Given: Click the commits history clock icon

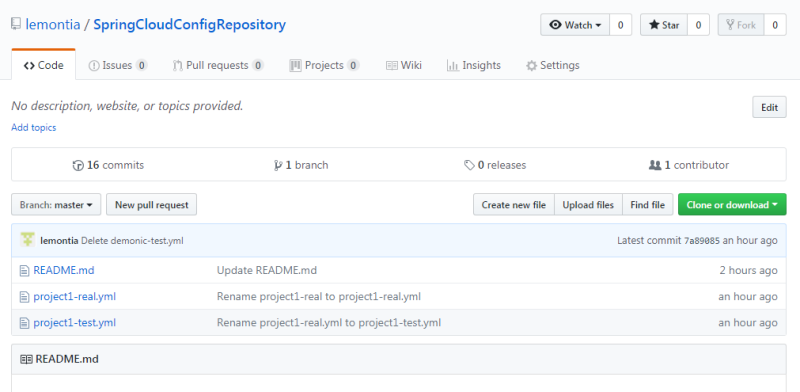Looking at the screenshot, I should [x=78, y=165].
